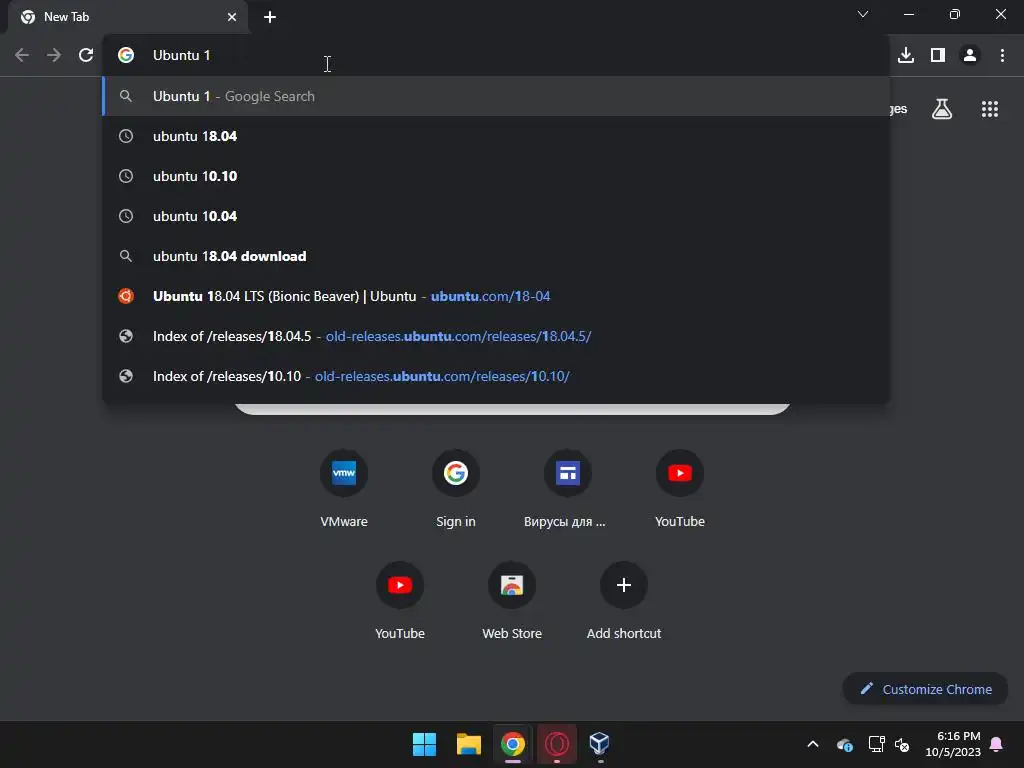Select 'ubuntu 10.10' history suggestion

(x=496, y=176)
